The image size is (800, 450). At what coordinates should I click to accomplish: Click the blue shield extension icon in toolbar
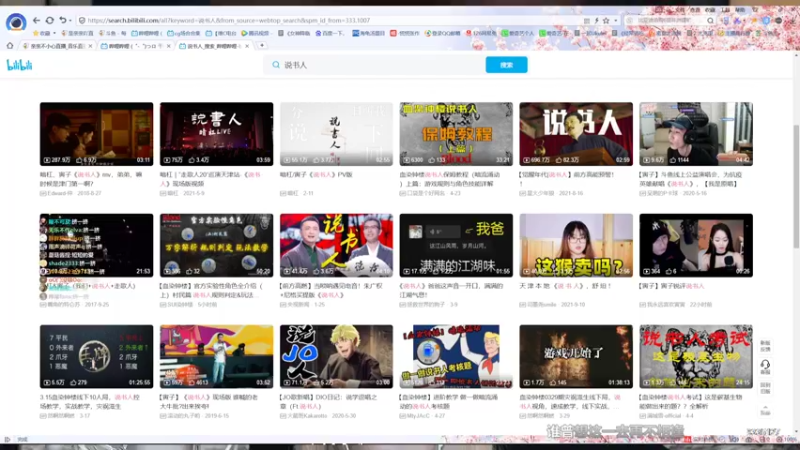coord(766,20)
